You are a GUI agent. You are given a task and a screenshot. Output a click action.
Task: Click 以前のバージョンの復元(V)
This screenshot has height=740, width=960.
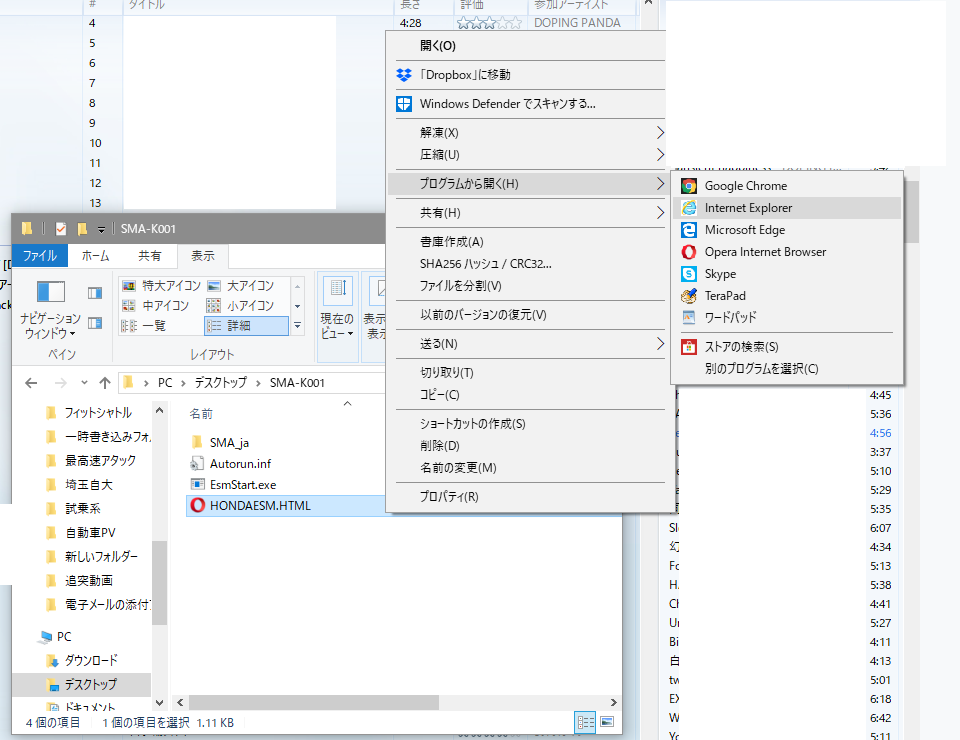(527, 315)
